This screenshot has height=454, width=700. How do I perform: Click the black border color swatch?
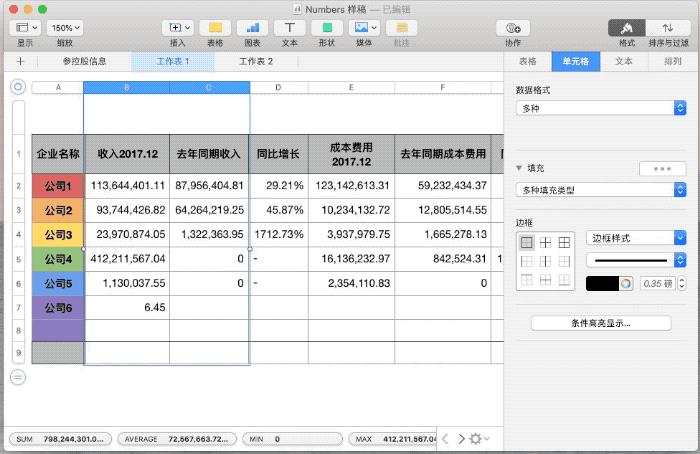(x=602, y=283)
